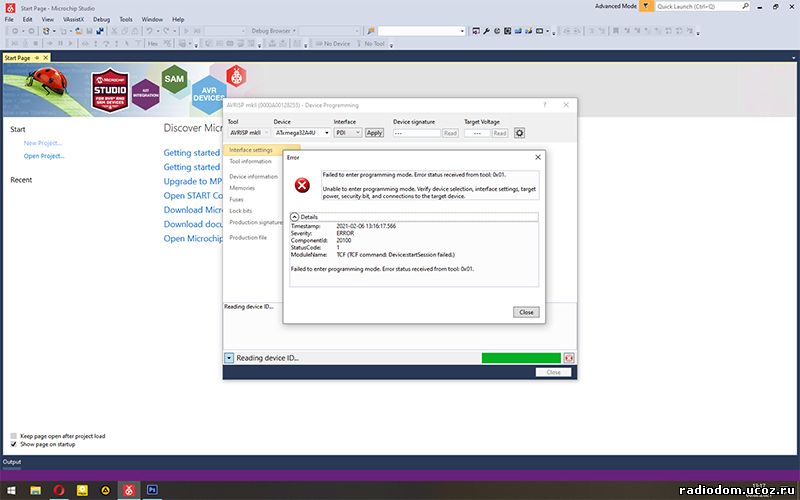Viewport: 800px width, 500px height.
Task: Click the Save All toolbar icon
Action: coord(99,31)
